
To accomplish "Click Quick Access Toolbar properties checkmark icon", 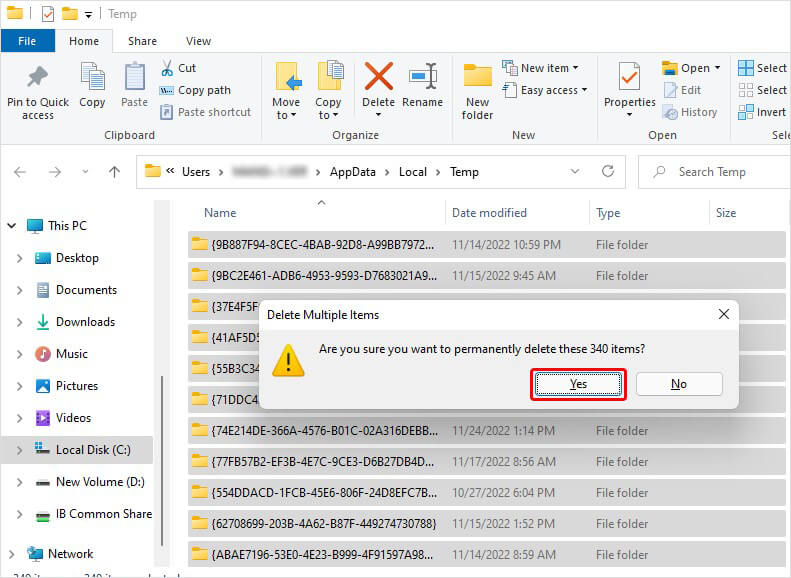I will [x=48, y=14].
